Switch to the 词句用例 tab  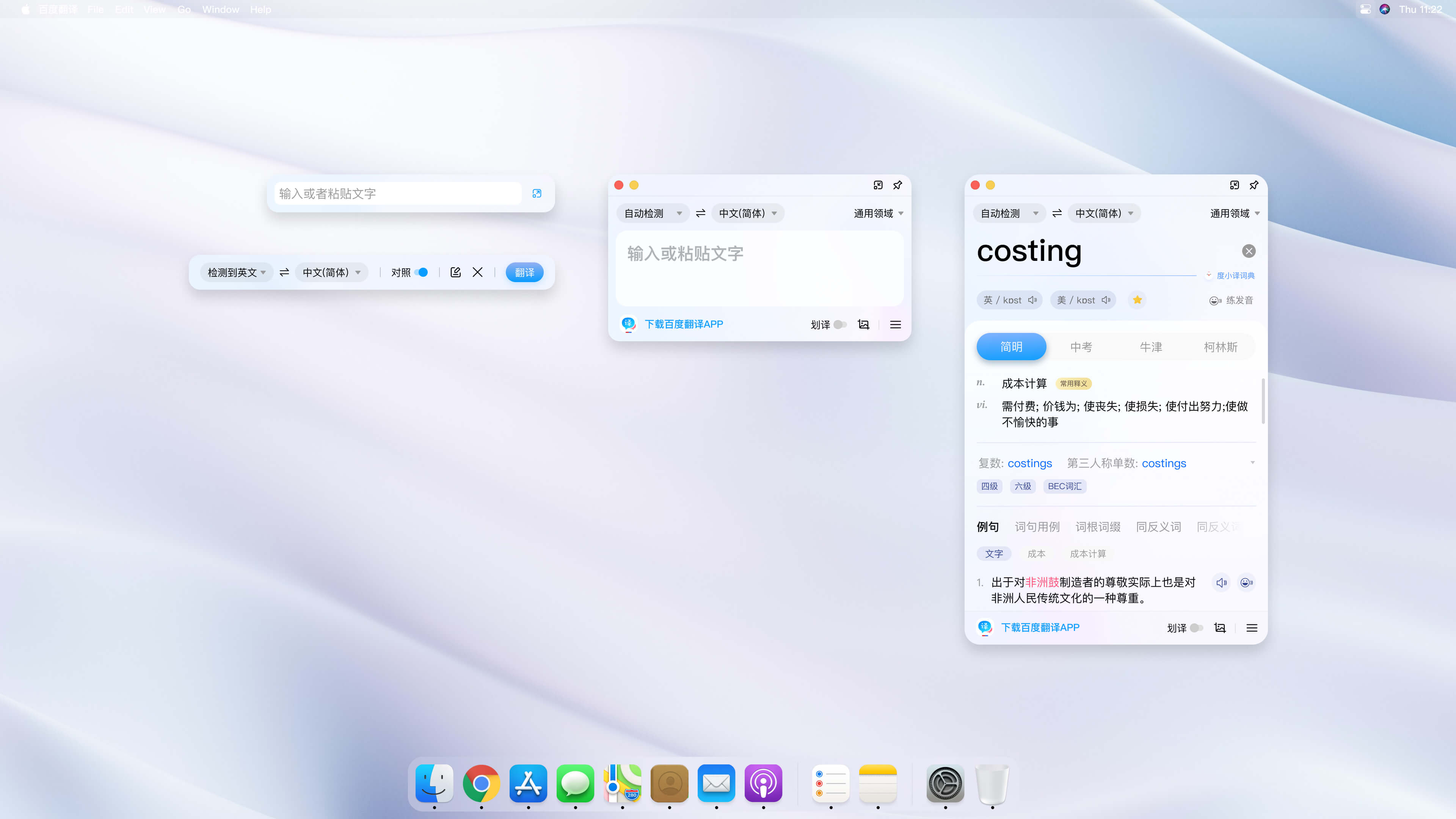click(1037, 527)
